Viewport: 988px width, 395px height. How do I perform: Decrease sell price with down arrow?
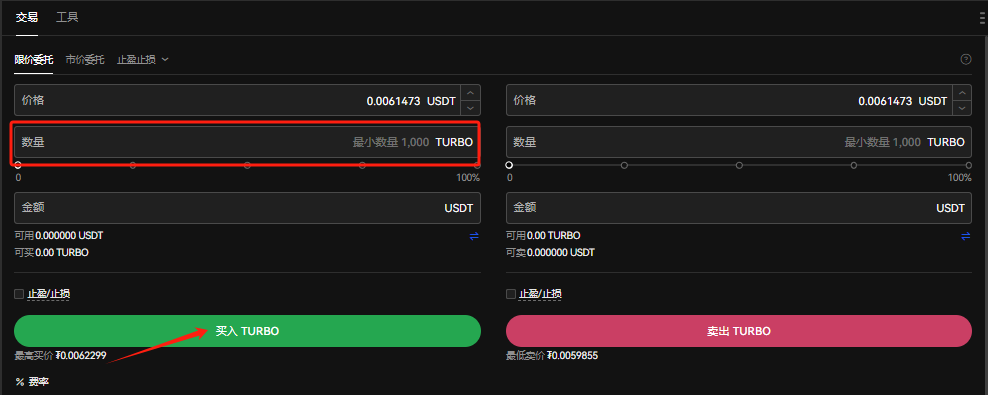coord(962,108)
